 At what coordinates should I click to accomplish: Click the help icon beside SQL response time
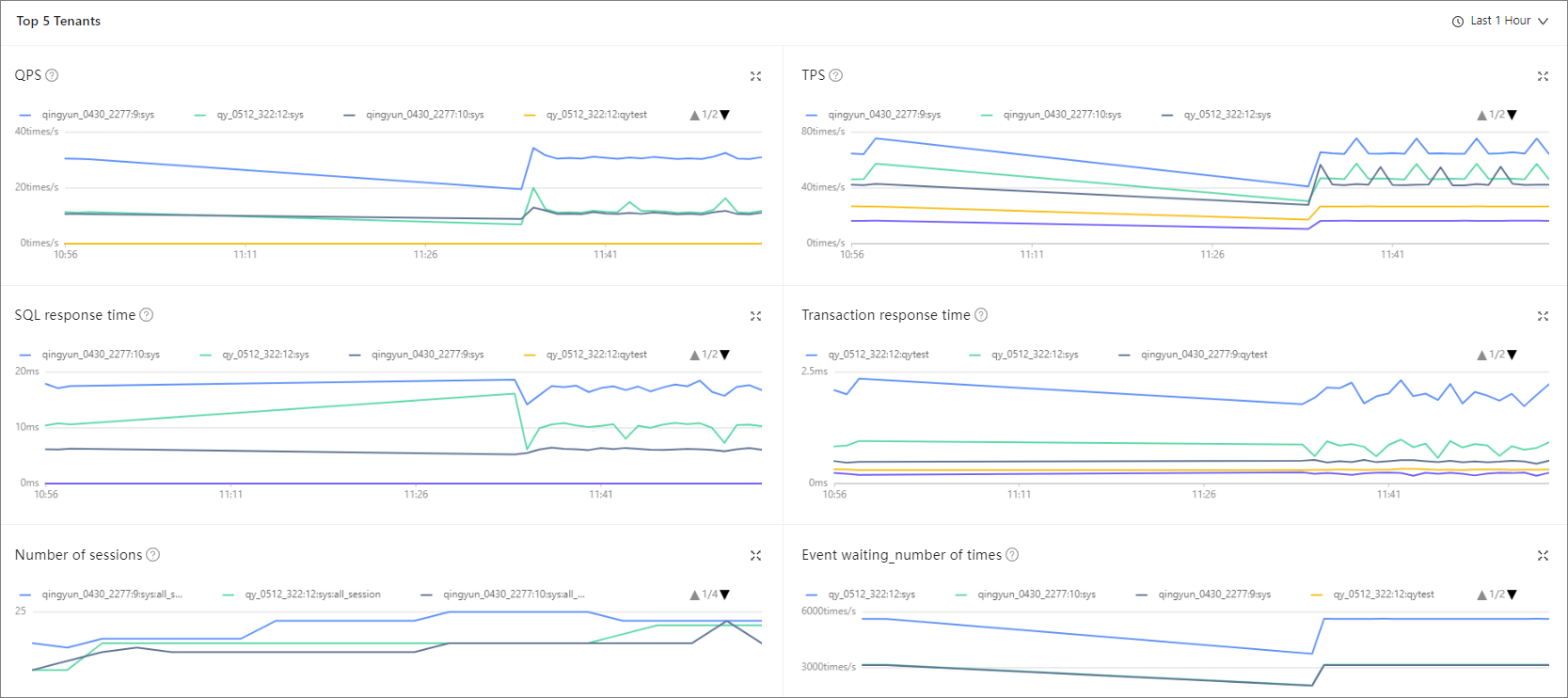pyautogui.click(x=147, y=315)
